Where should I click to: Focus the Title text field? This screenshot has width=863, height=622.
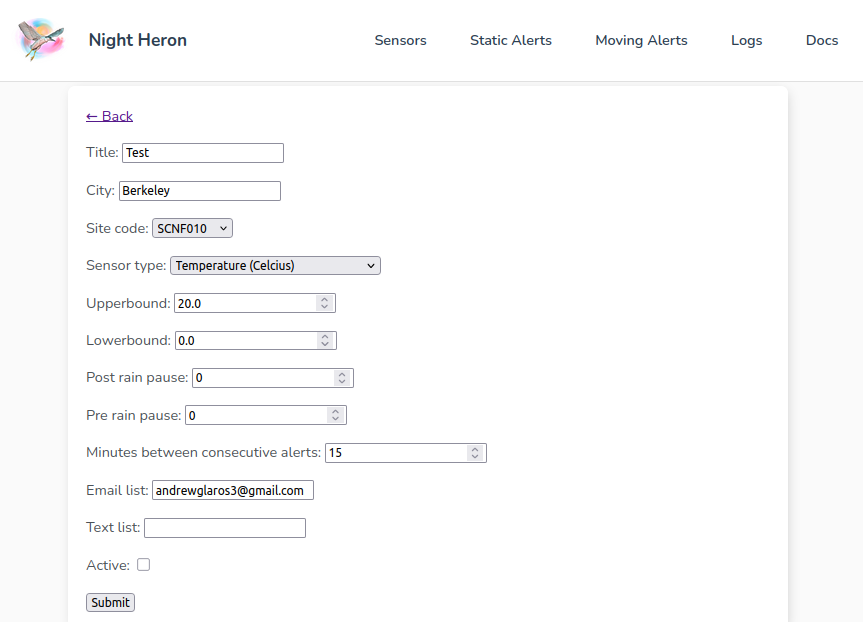pos(202,153)
